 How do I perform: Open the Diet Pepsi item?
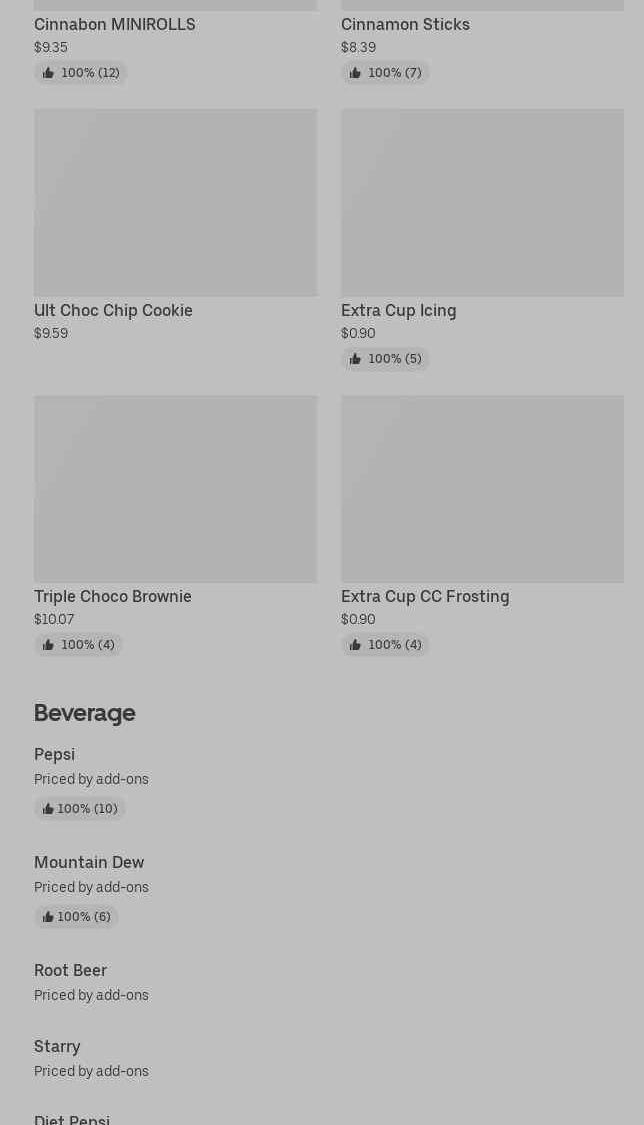tap(72, 1119)
